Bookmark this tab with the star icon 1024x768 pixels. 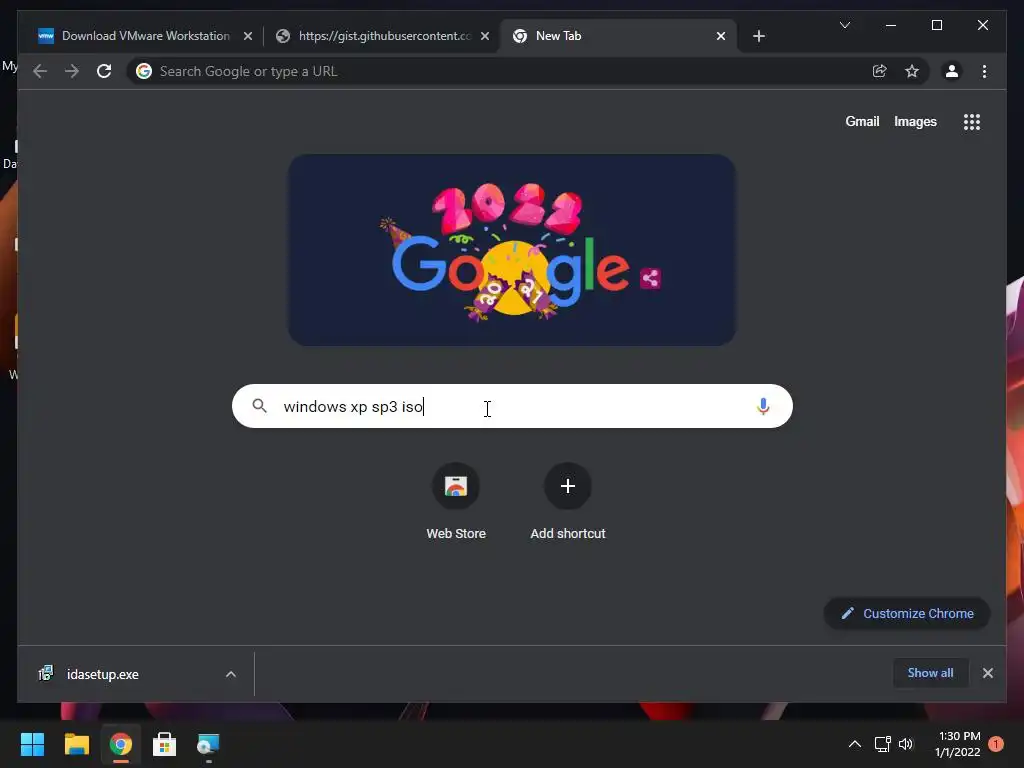[x=912, y=71]
